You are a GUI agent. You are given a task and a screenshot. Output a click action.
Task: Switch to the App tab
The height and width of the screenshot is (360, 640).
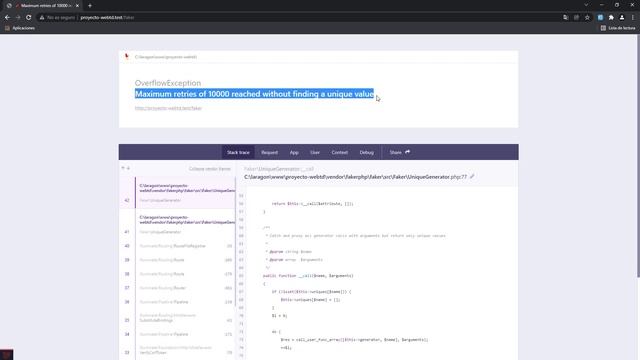tap(294, 152)
